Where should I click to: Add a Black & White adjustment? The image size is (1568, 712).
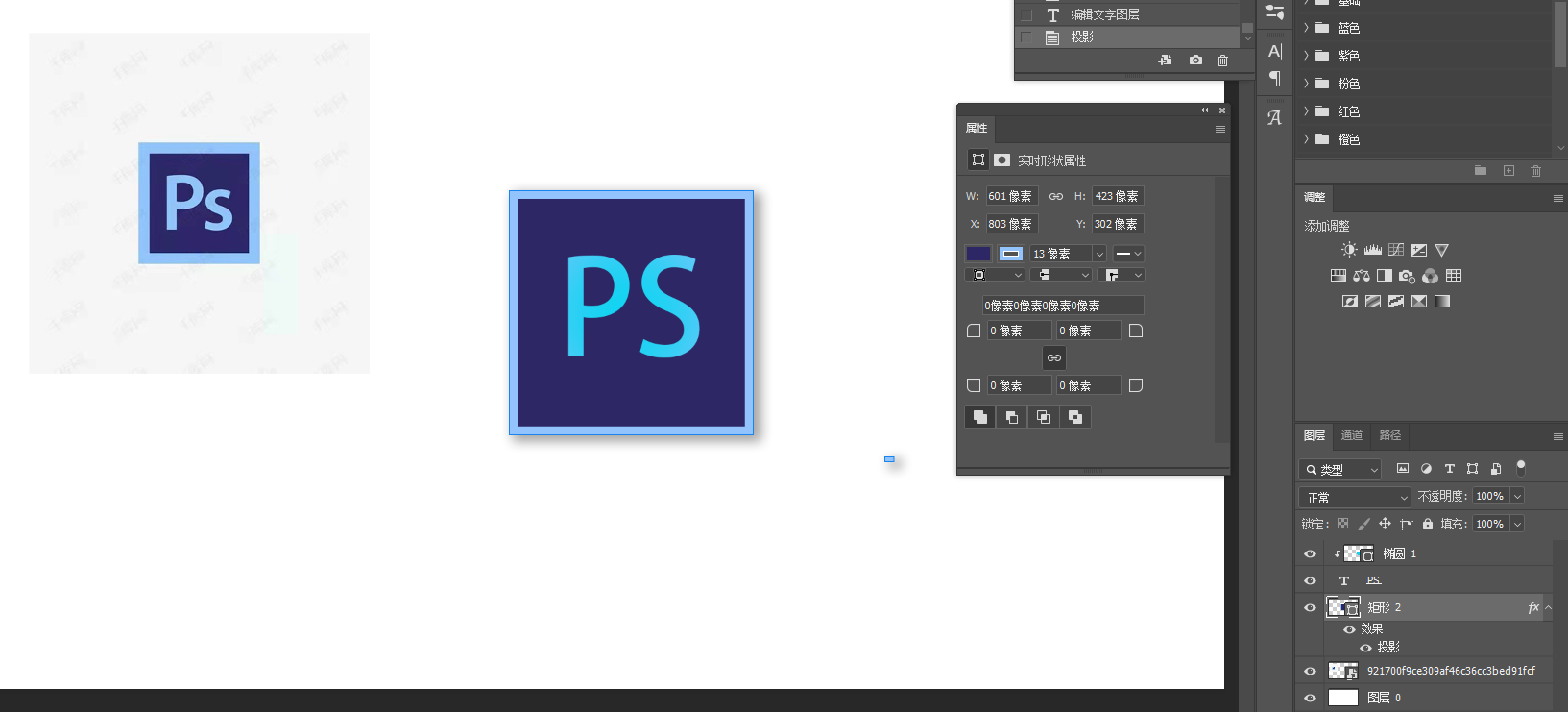(x=1385, y=276)
